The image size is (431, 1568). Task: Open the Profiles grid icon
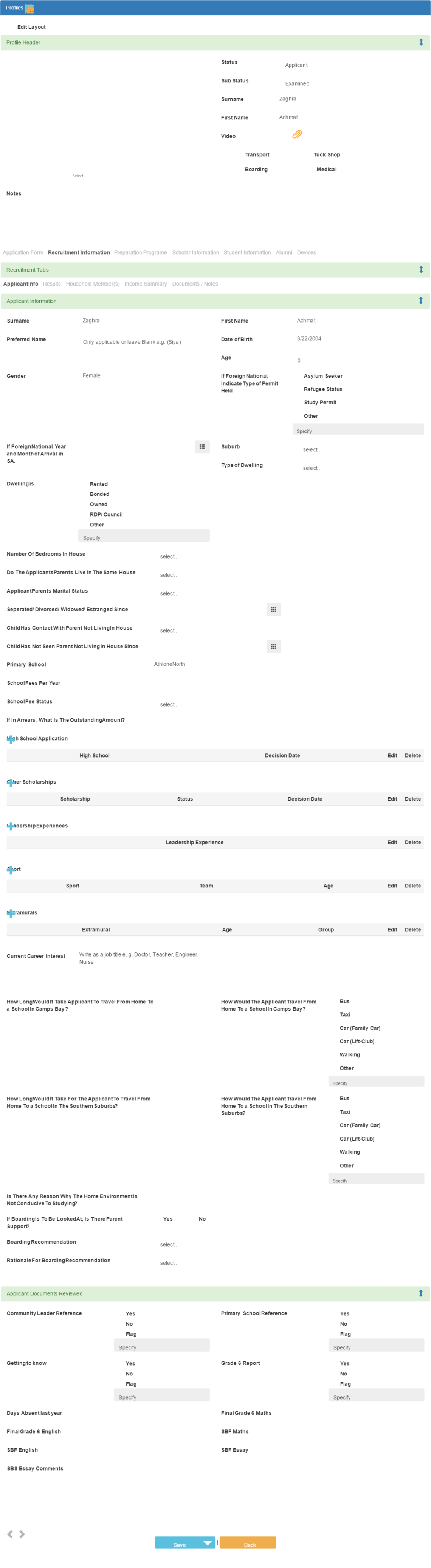29,9
